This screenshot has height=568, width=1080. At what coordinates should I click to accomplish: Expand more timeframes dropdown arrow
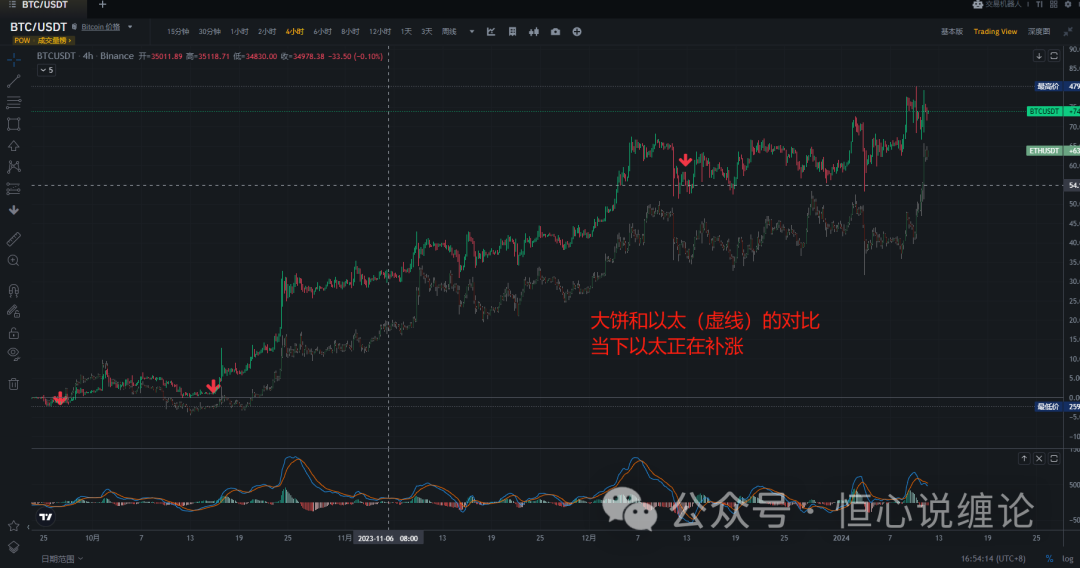click(x=472, y=32)
